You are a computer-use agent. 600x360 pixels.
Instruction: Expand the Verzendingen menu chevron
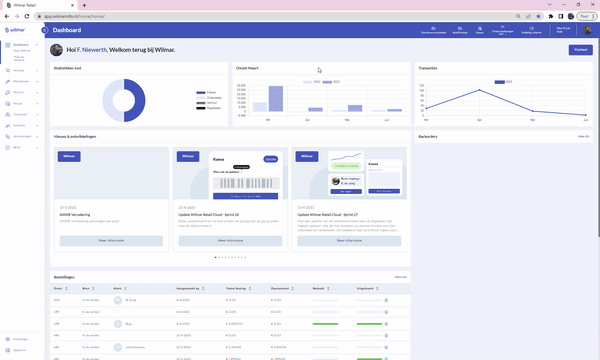click(37, 137)
